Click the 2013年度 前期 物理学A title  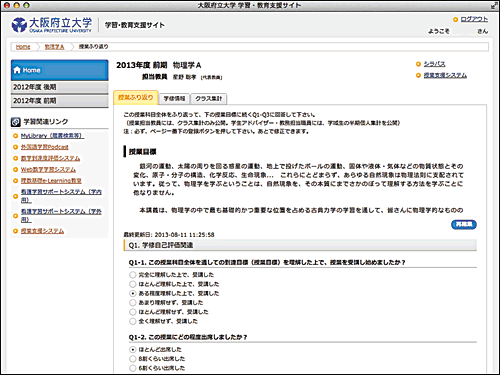[x=159, y=65]
